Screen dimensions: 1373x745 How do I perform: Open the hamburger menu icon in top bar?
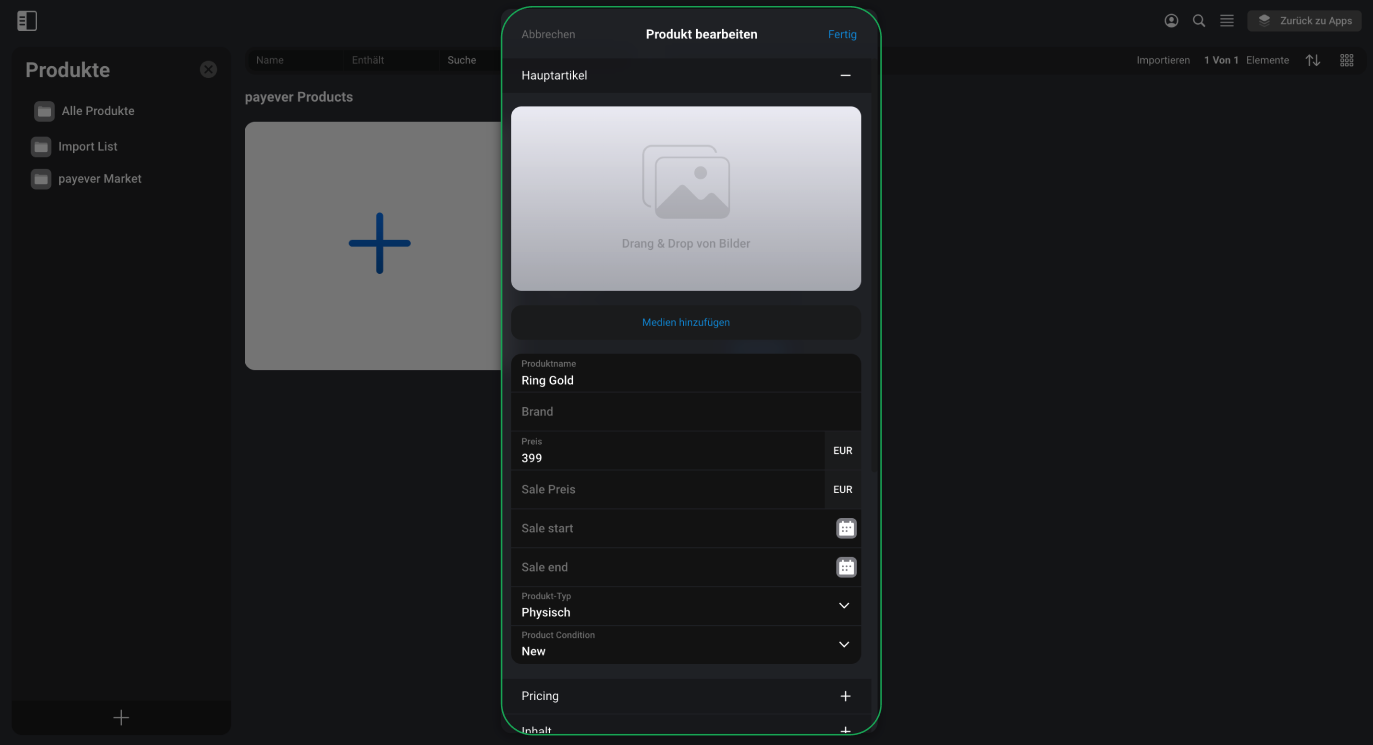1227,21
